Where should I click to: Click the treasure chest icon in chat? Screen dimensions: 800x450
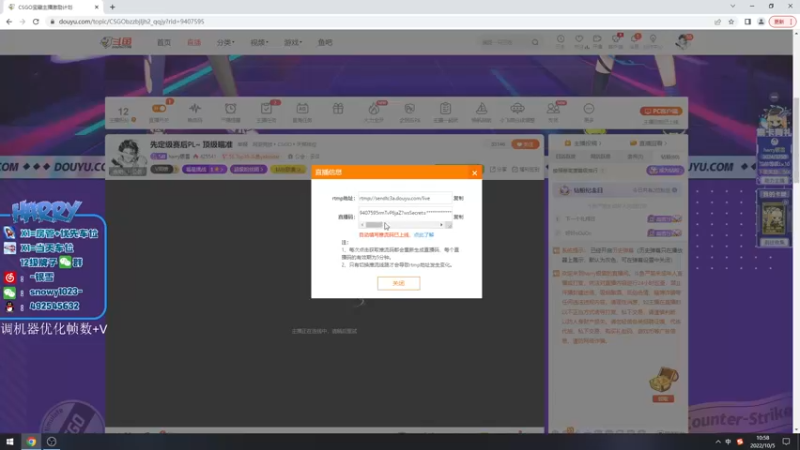point(663,380)
